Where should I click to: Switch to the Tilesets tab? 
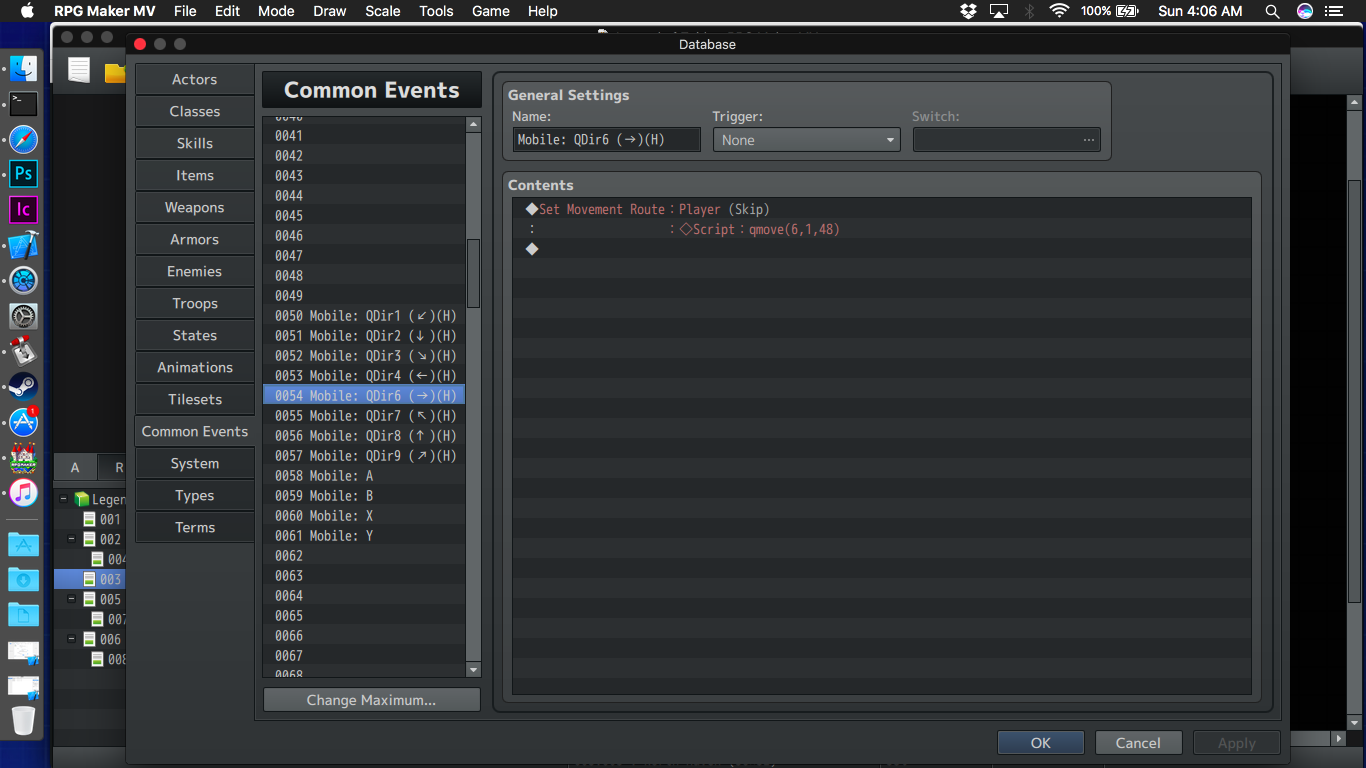tap(194, 399)
